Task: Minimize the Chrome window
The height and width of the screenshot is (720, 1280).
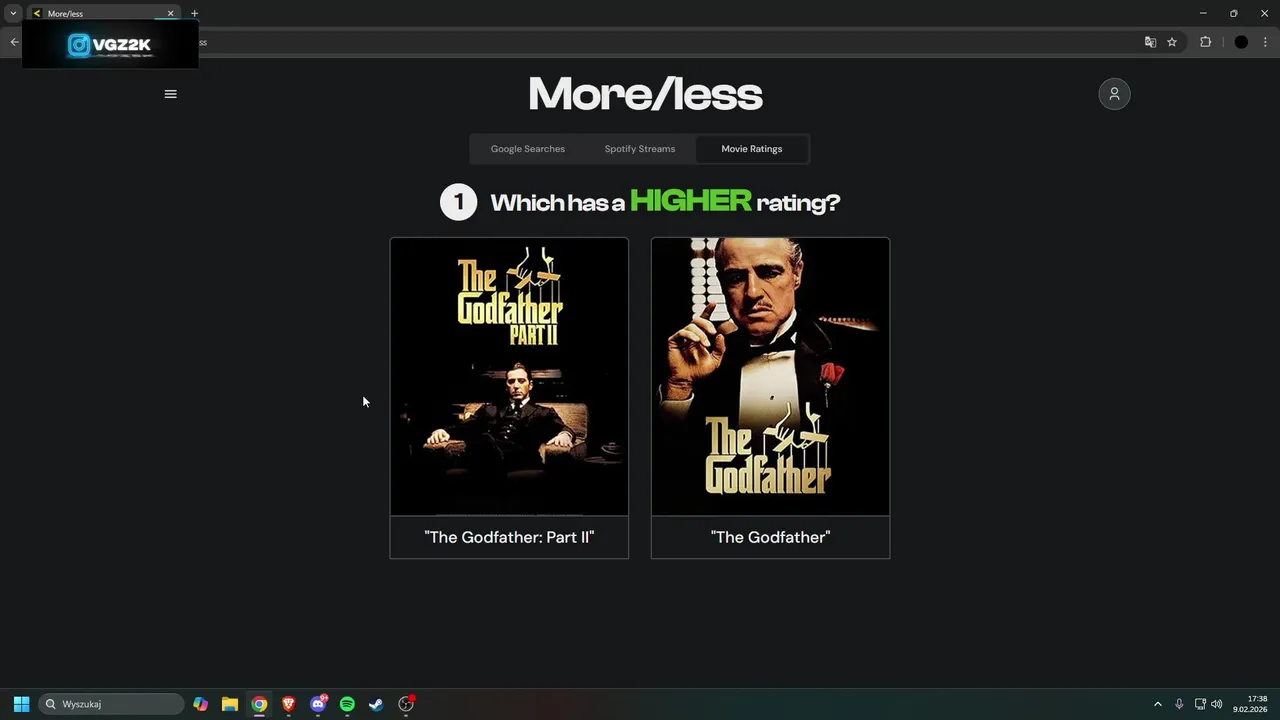Action: [x=1203, y=13]
